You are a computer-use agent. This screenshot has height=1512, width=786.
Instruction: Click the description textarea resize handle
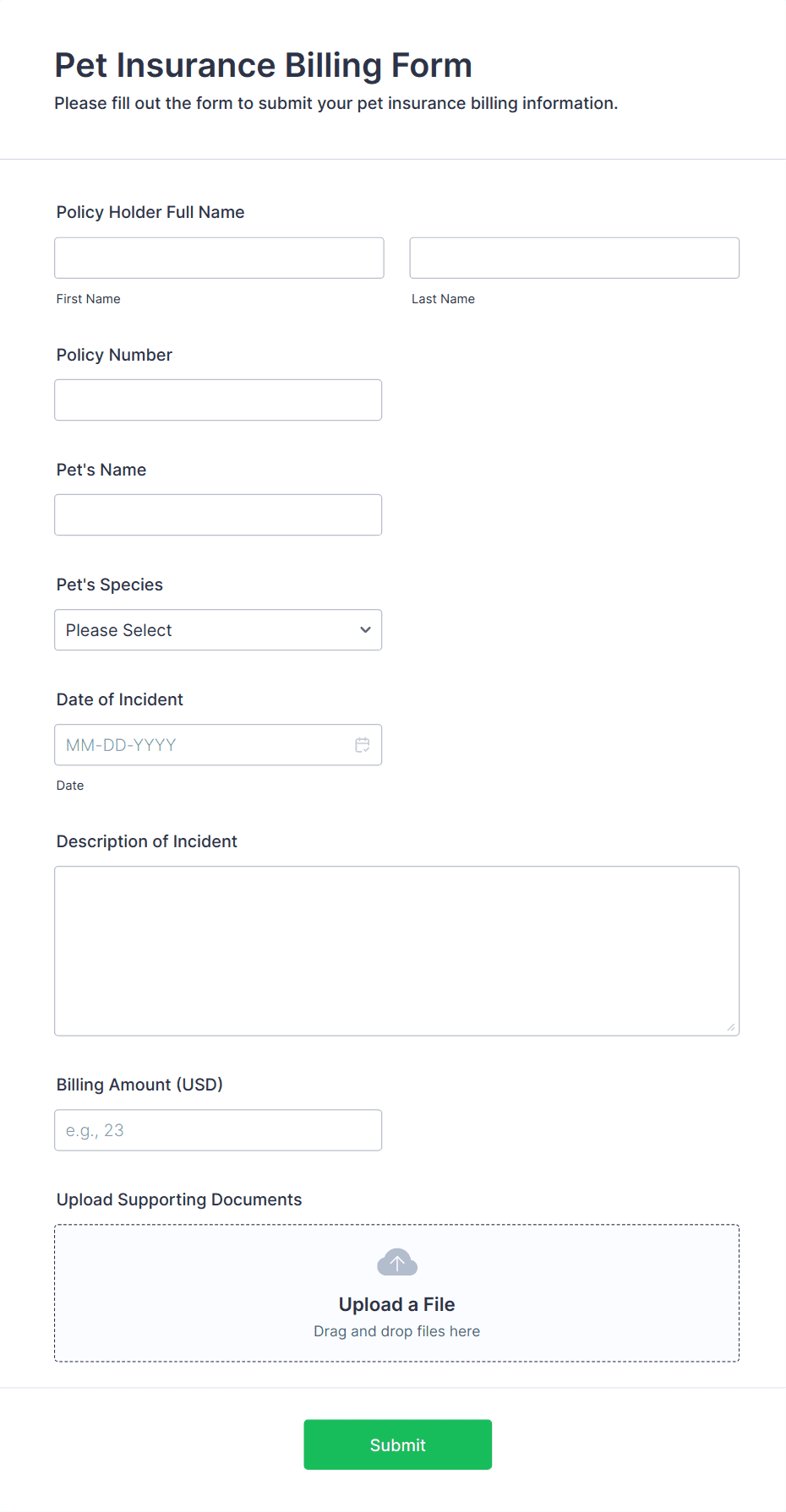[x=730, y=1027]
